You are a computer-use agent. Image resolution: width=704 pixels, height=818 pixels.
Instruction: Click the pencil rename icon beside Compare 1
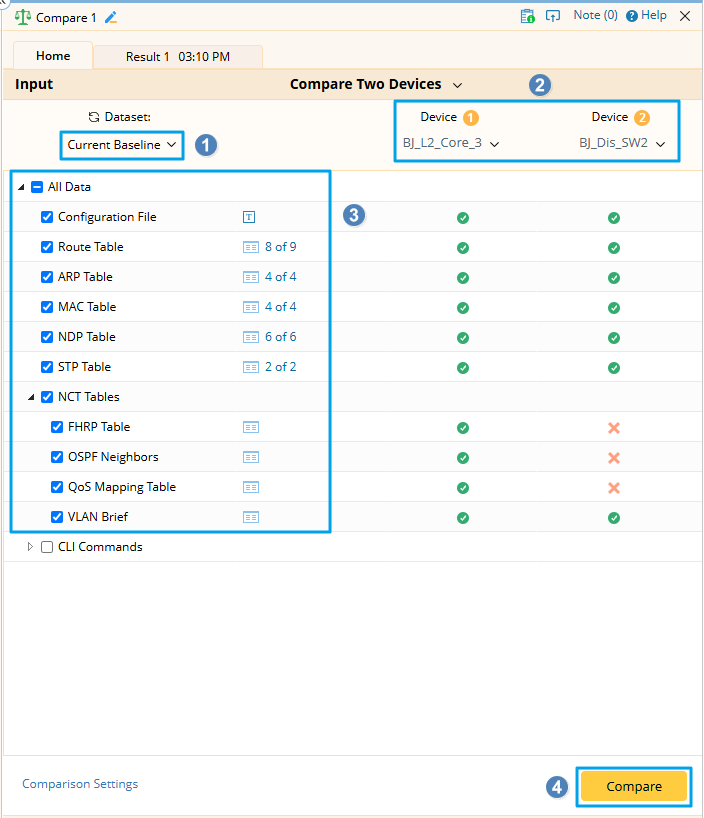pyautogui.click(x=111, y=17)
